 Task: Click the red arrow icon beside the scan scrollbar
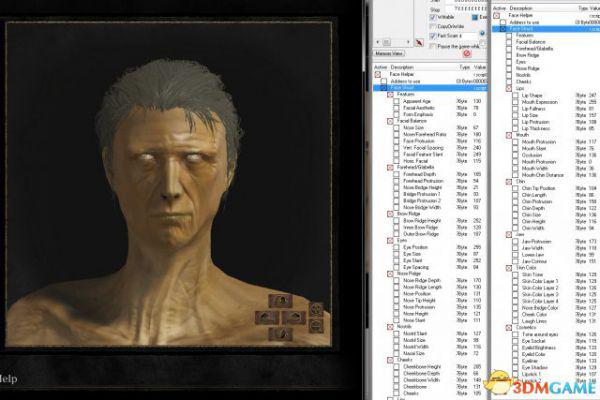(419, 42)
